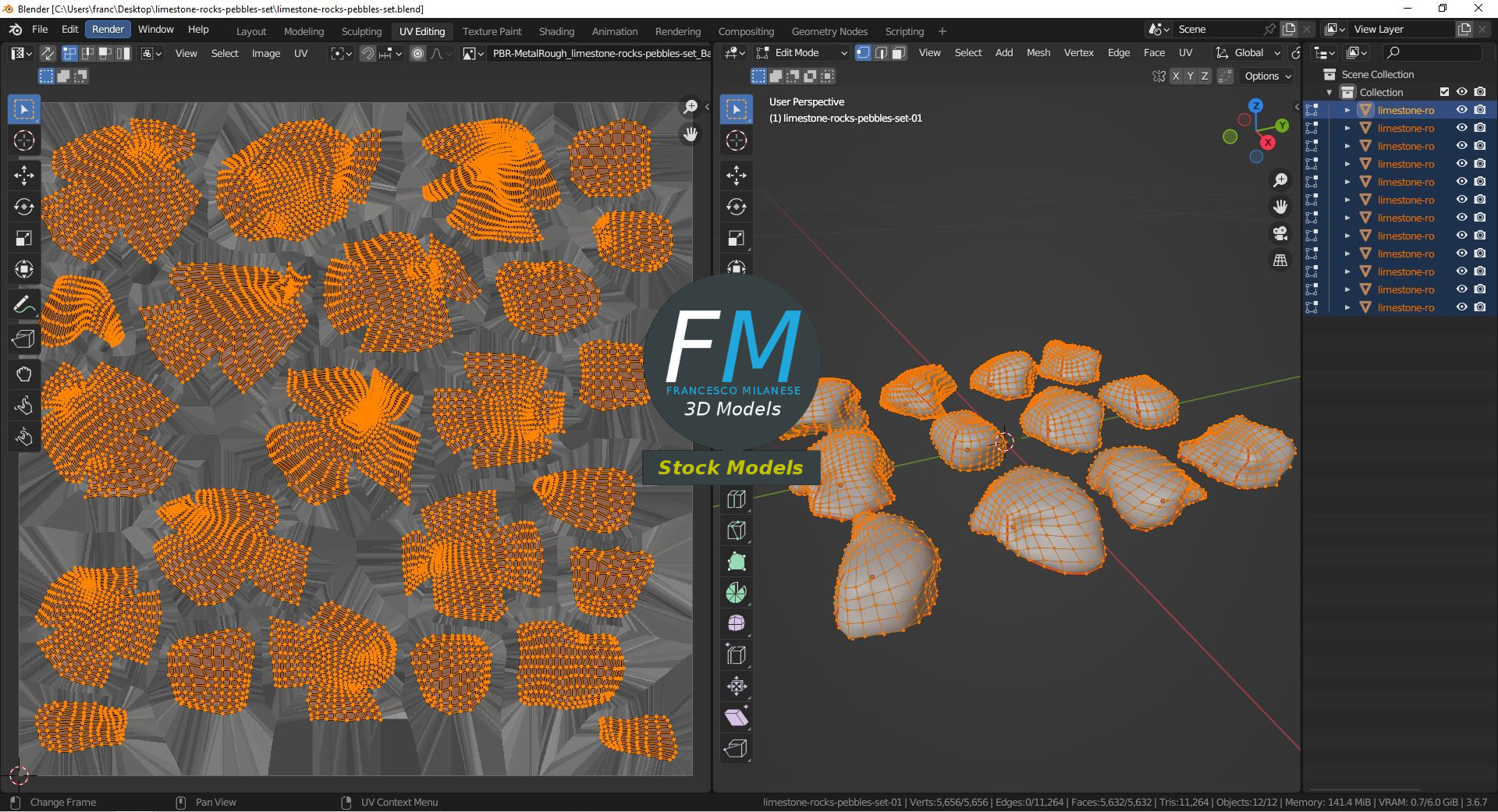Switch perspective/orthographic view with grid icon
Image resolution: width=1498 pixels, height=812 pixels.
pos(1280,261)
